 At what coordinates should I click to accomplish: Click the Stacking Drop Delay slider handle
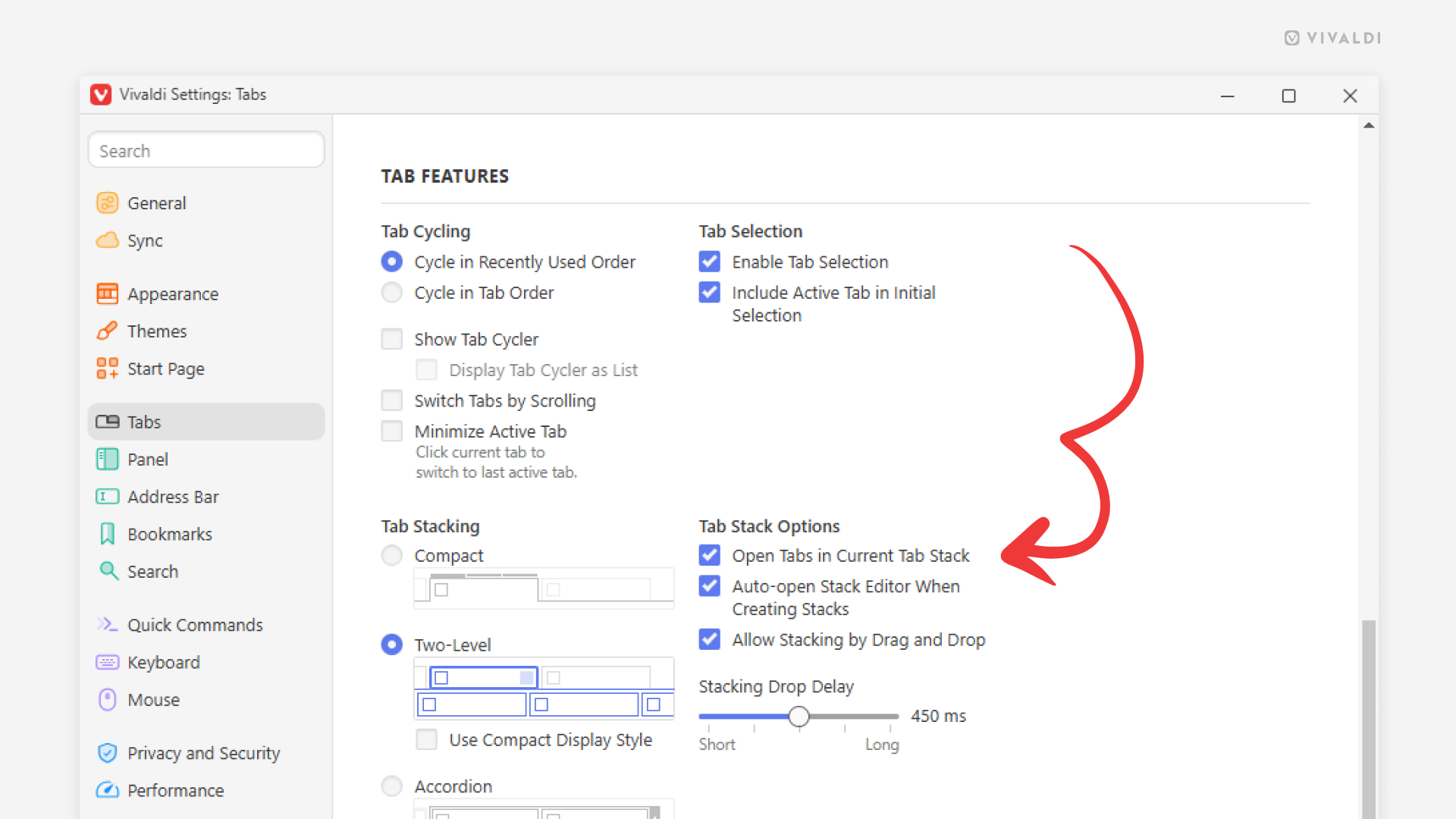[x=799, y=716]
